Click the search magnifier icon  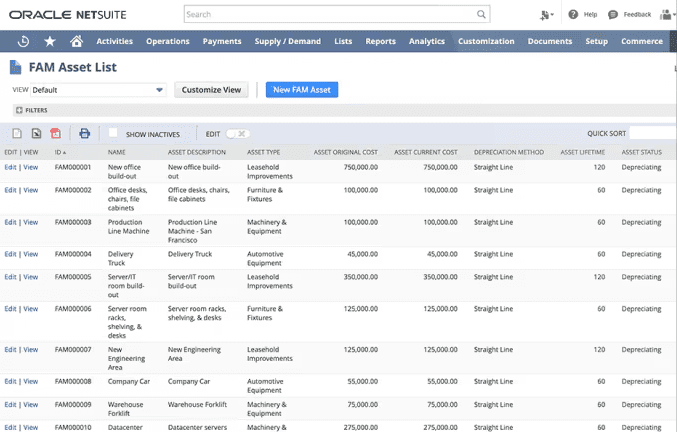tap(481, 15)
